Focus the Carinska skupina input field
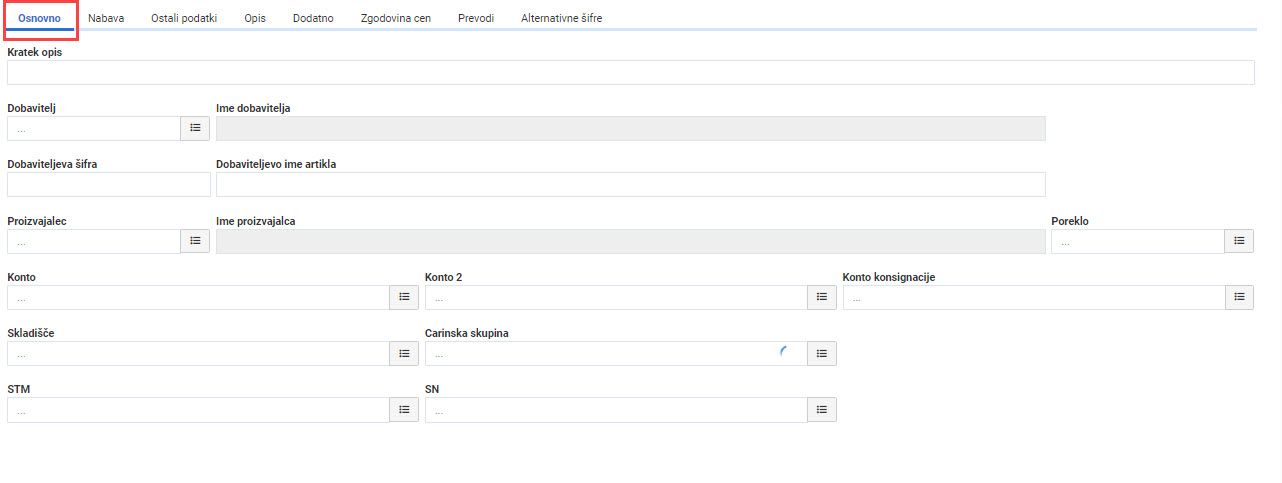This screenshot has width=1282, height=483. click(x=616, y=353)
